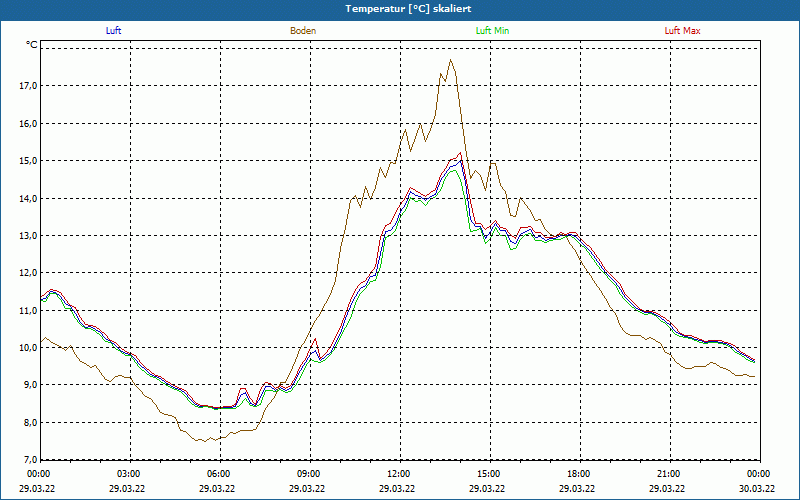Click the '30.03.22' date label
The height and width of the screenshot is (500, 800).
757,488
